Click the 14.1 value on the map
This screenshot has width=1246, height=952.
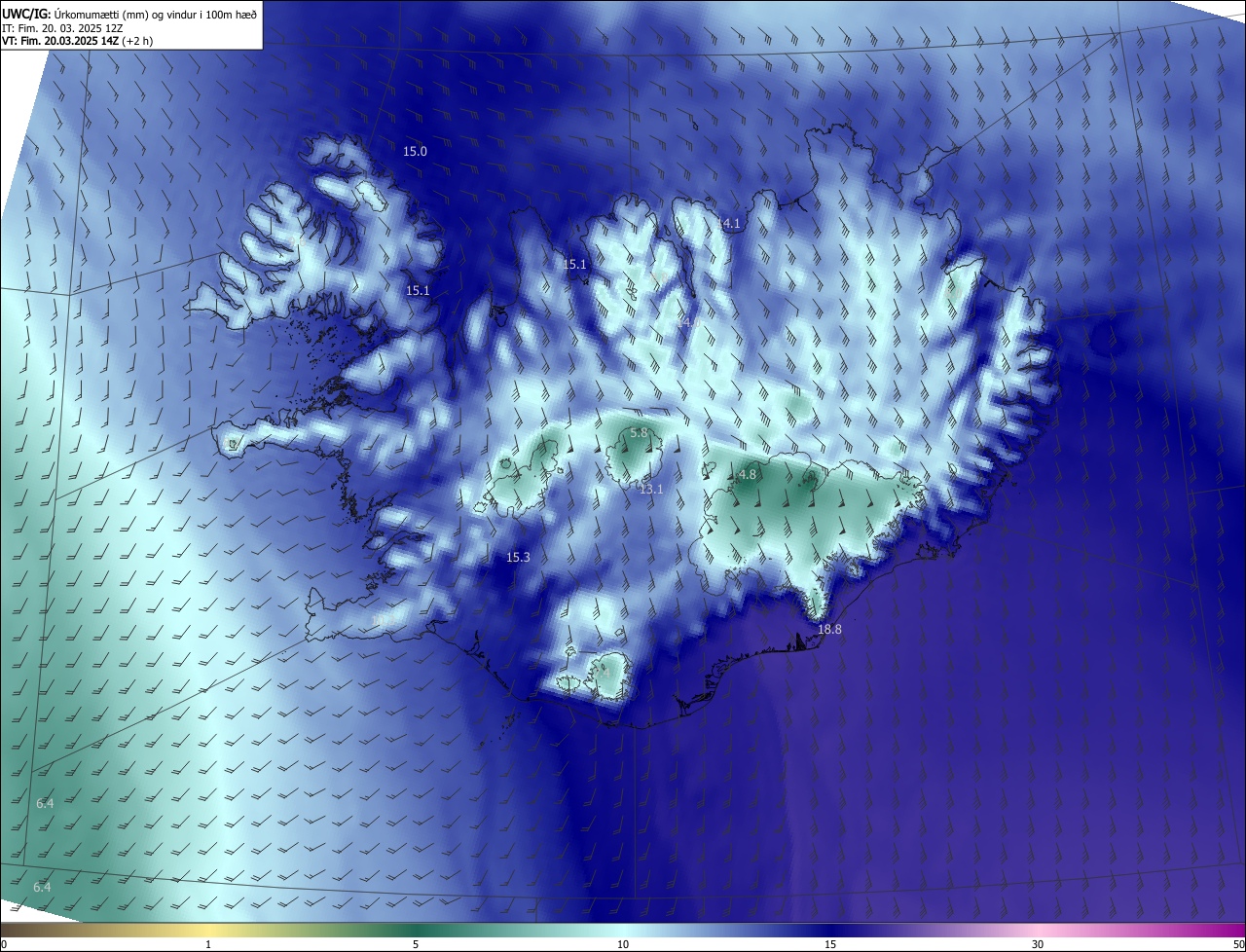[x=729, y=223]
